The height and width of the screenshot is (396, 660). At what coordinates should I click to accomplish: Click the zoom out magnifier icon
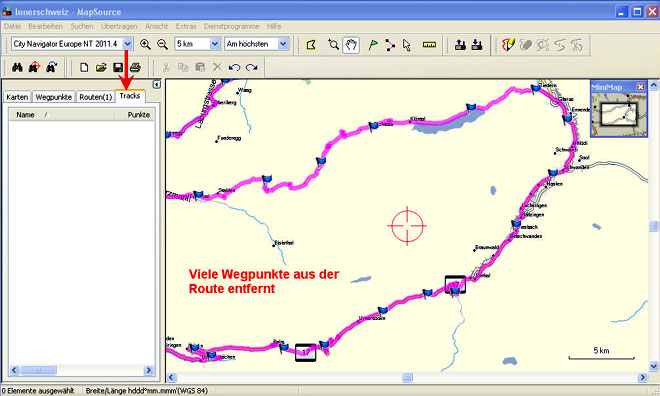tap(162, 44)
